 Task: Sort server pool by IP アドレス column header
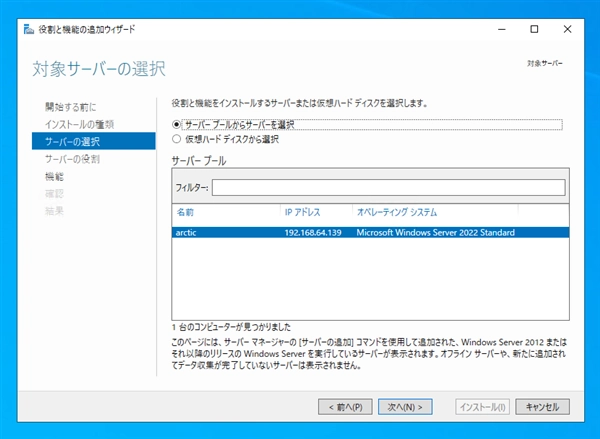point(302,212)
